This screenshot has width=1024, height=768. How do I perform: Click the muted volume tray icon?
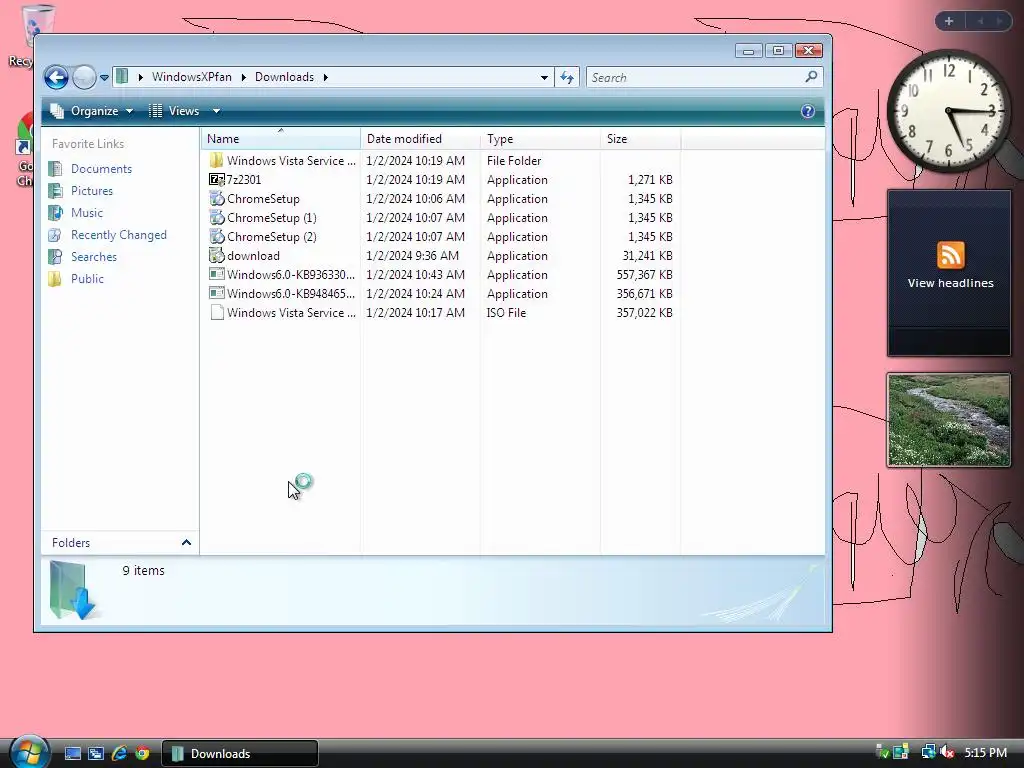(x=948, y=752)
